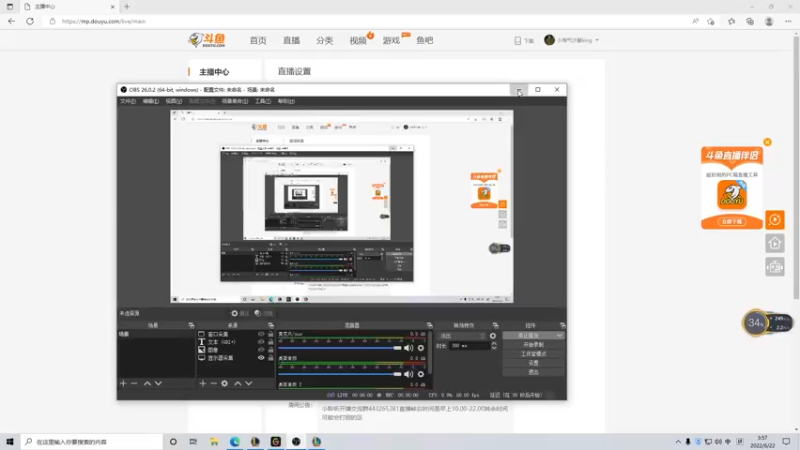Open 桌面音频 audio settings gear
The height and width of the screenshot is (450, 800).
click(x=421, y=374)
